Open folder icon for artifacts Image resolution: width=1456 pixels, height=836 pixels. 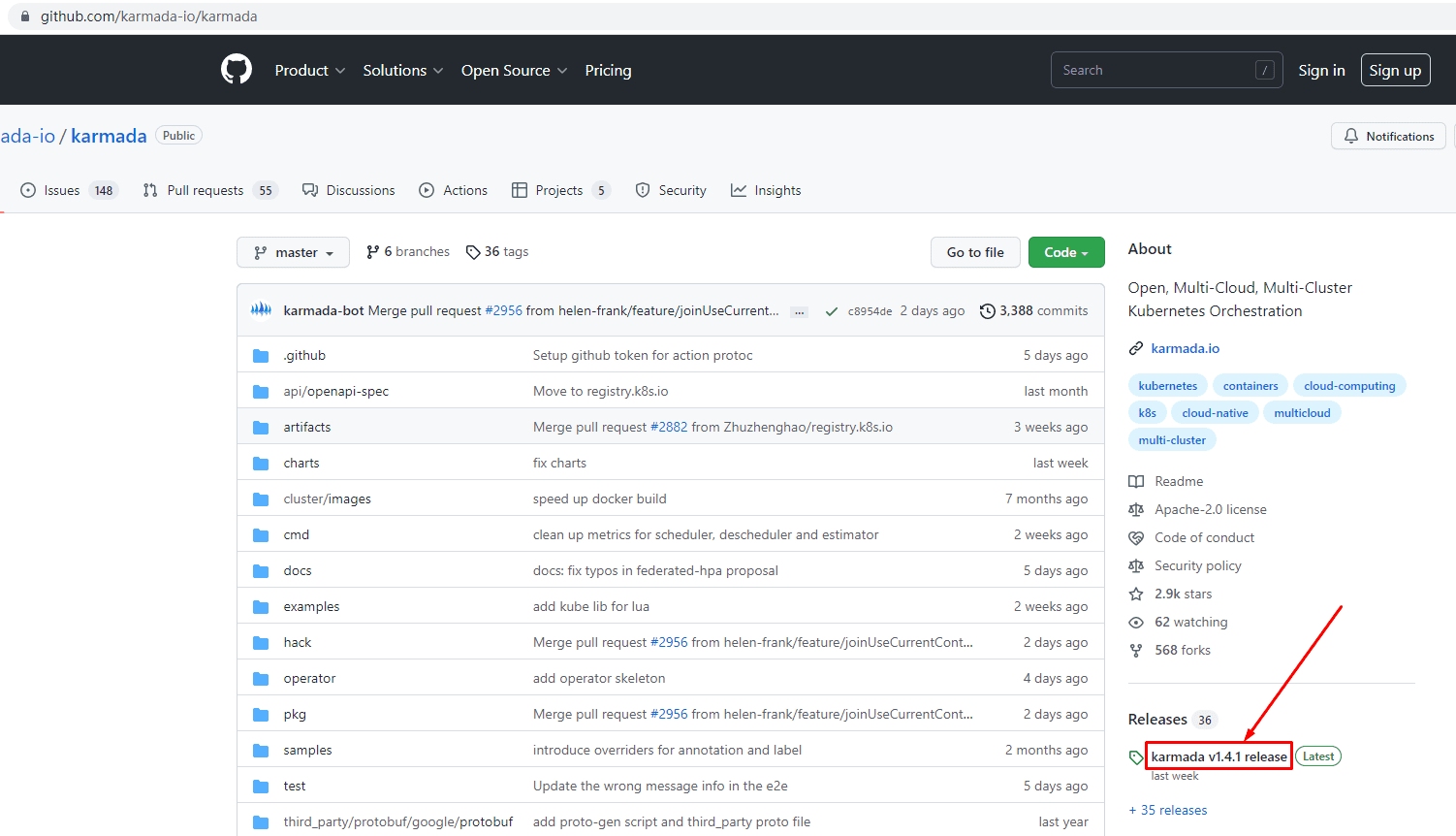tap(261, 428)
